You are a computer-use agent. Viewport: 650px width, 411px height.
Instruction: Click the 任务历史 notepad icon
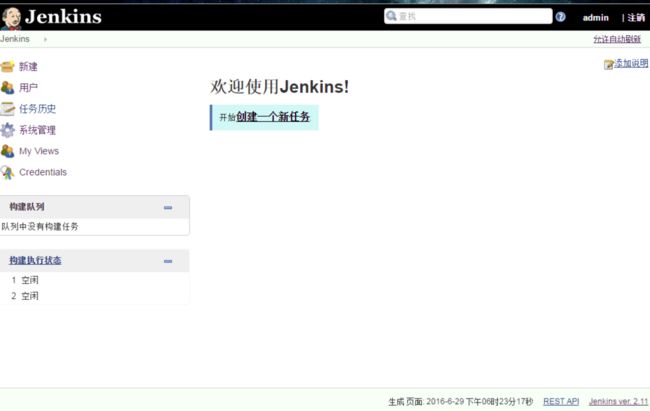pos(7,109)
